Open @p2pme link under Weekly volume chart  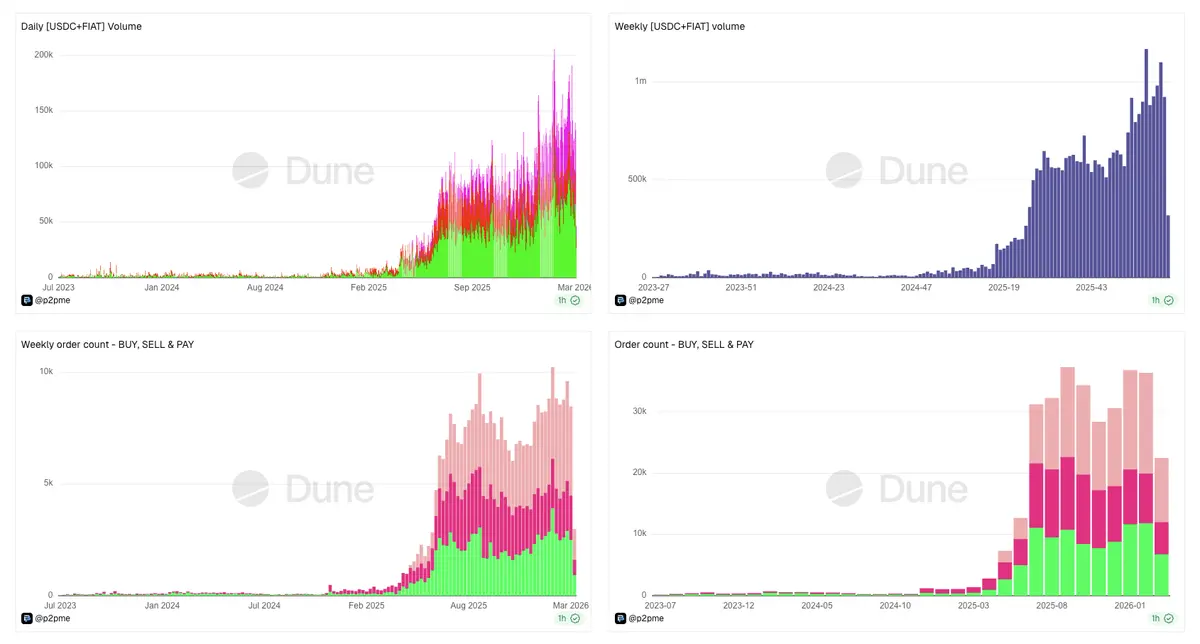[644, 299]
